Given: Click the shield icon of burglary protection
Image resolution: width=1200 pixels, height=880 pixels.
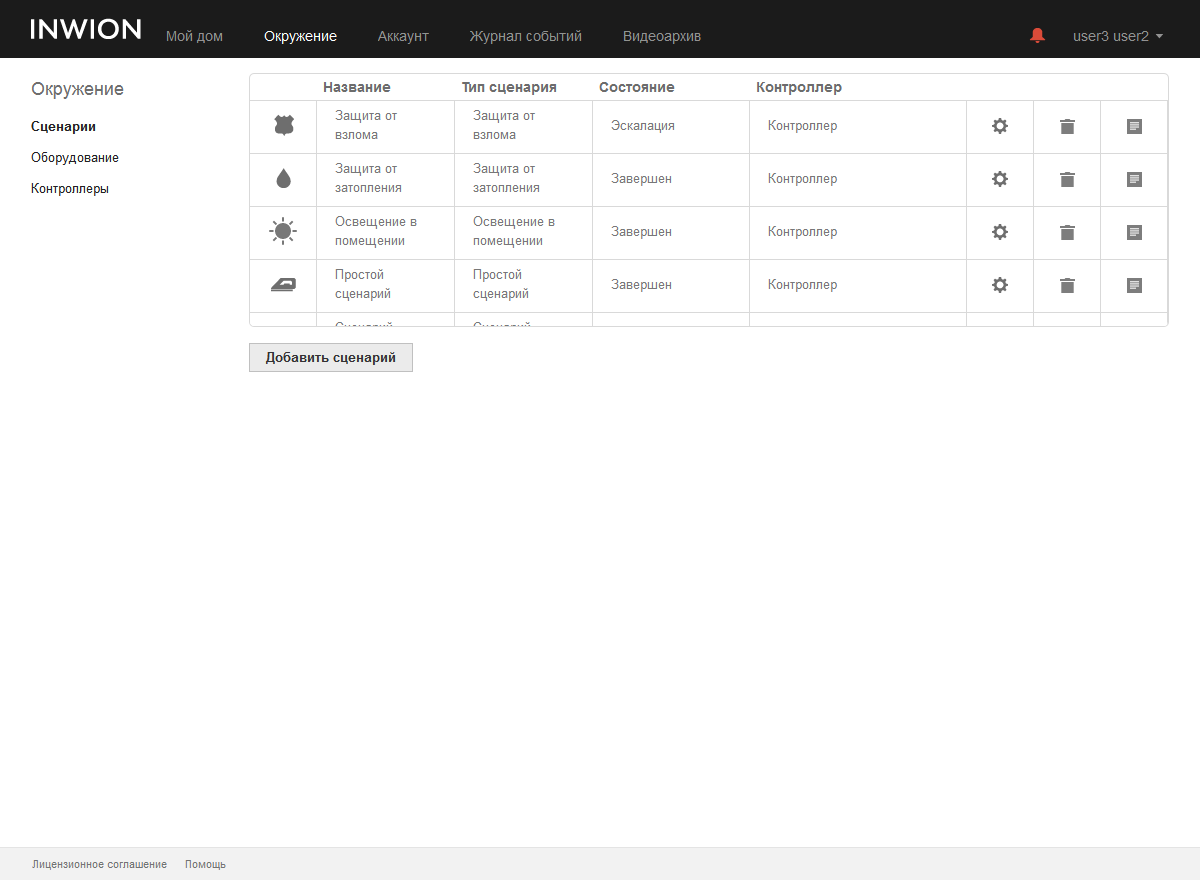Looking at the screenshot, I should (x=283, y=126).
